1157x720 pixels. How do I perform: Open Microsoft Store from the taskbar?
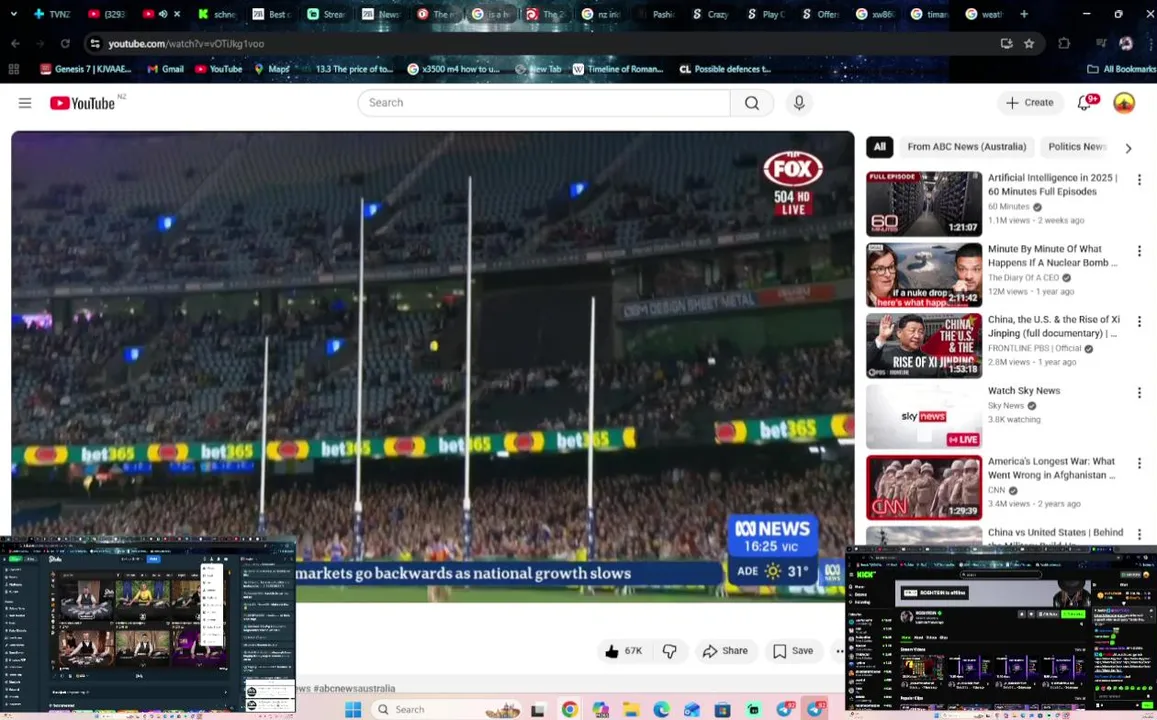point(722,710)
